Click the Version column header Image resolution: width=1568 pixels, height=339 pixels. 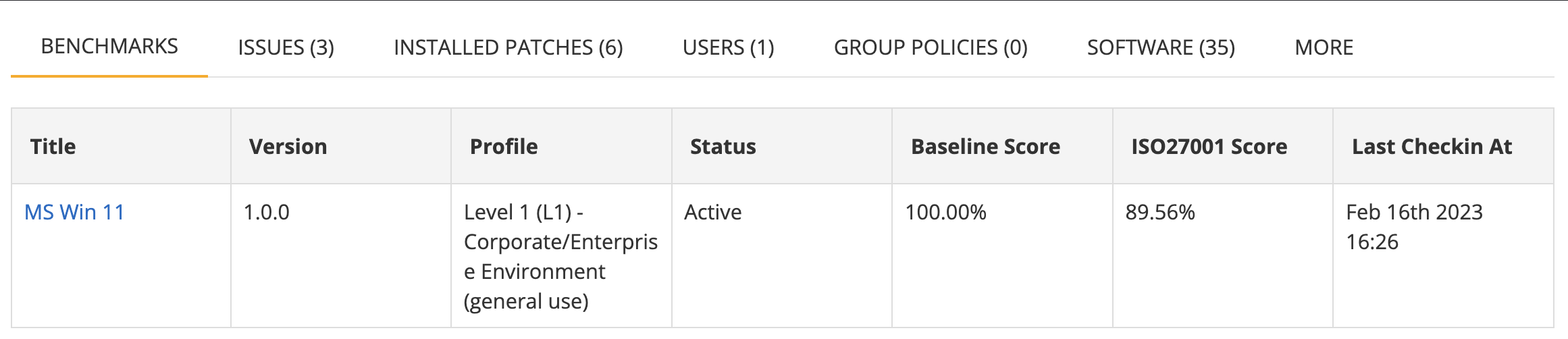coord(288,147)
